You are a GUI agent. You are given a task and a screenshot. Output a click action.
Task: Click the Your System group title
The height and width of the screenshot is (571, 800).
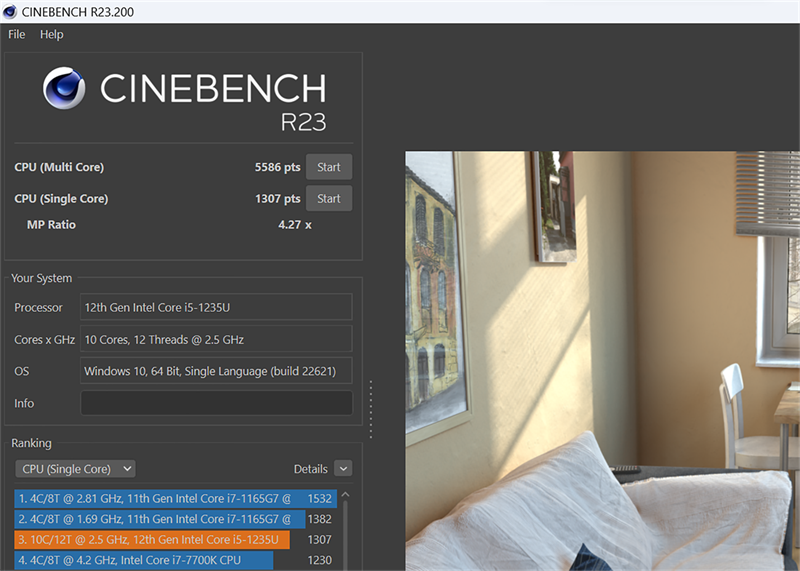(41, 278)
